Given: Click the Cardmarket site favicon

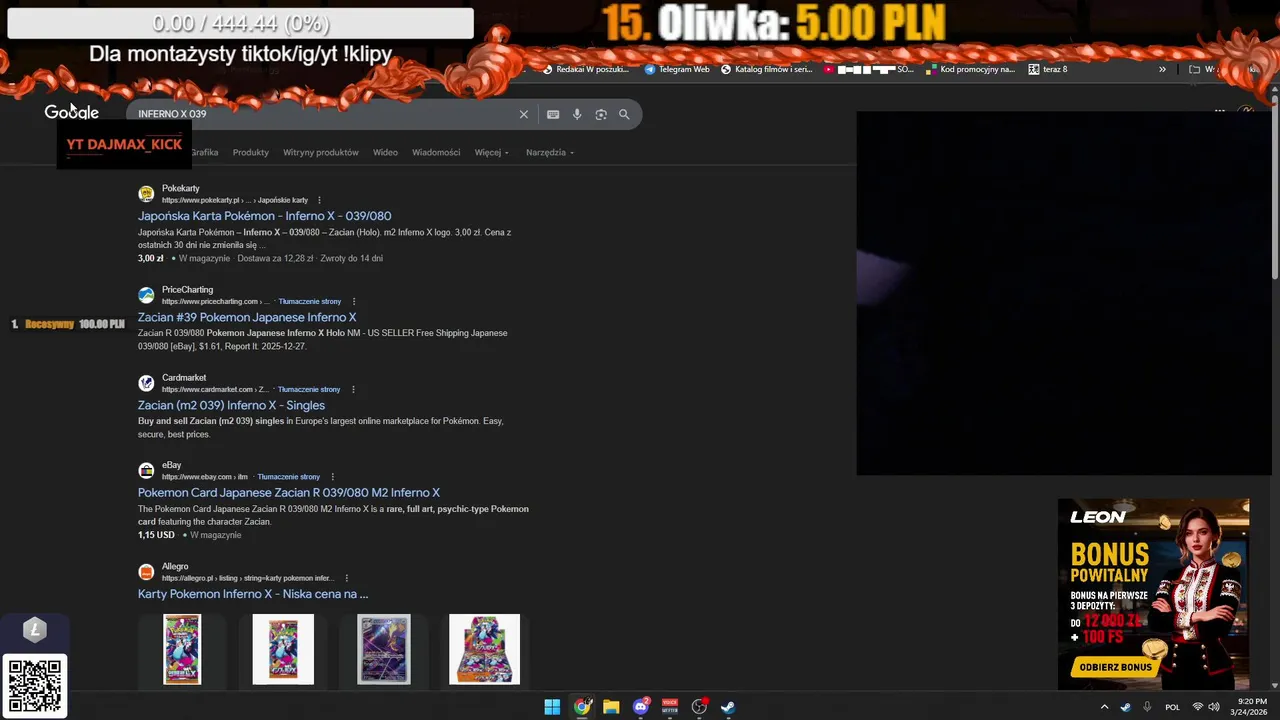Looking at the screenshot, I should 146,383.
